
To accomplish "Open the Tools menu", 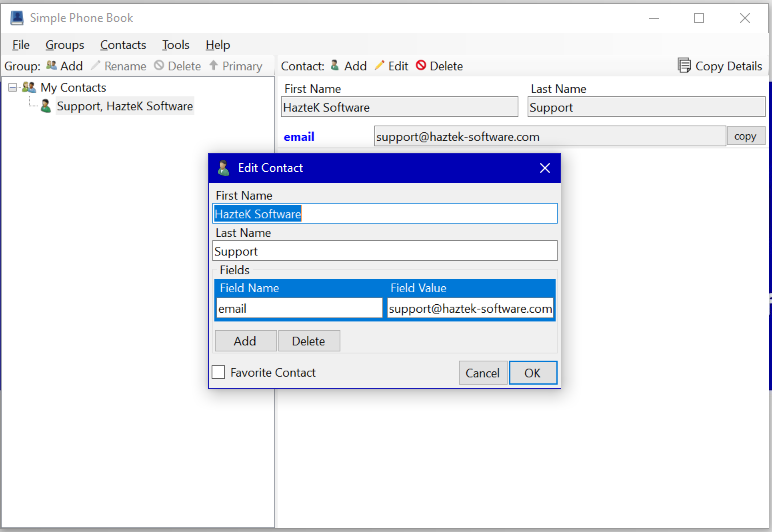I will point(176,45).
